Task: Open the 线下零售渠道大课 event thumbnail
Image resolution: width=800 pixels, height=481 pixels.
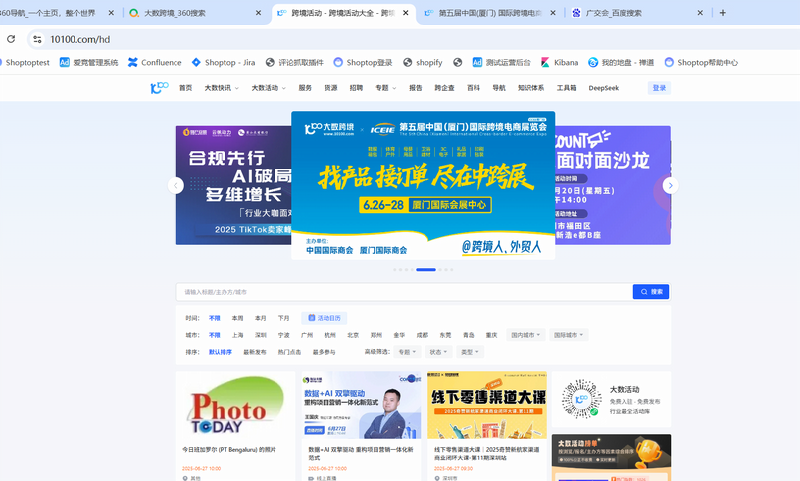Action: click(487, 405)
